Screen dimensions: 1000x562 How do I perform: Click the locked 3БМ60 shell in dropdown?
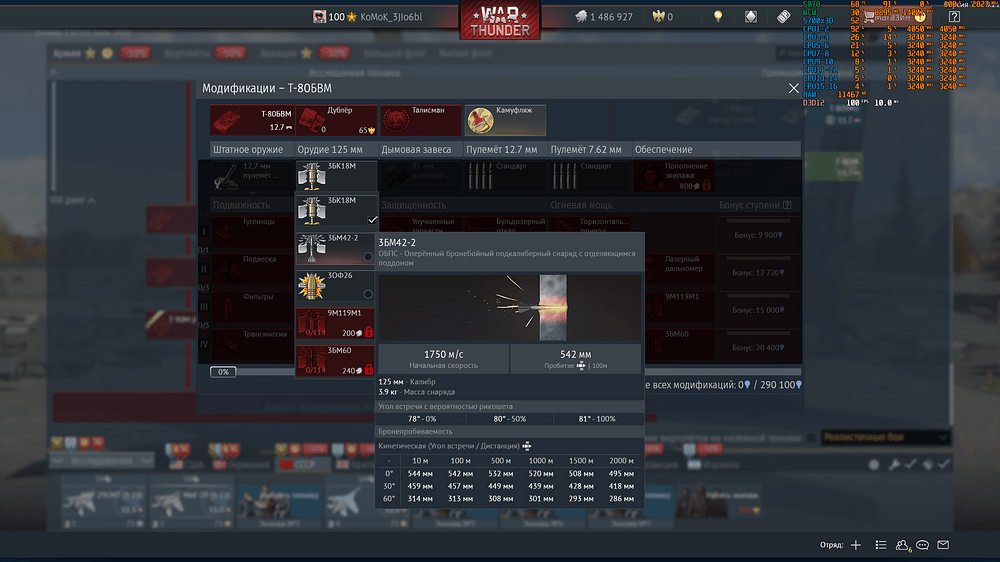[335, 361]
